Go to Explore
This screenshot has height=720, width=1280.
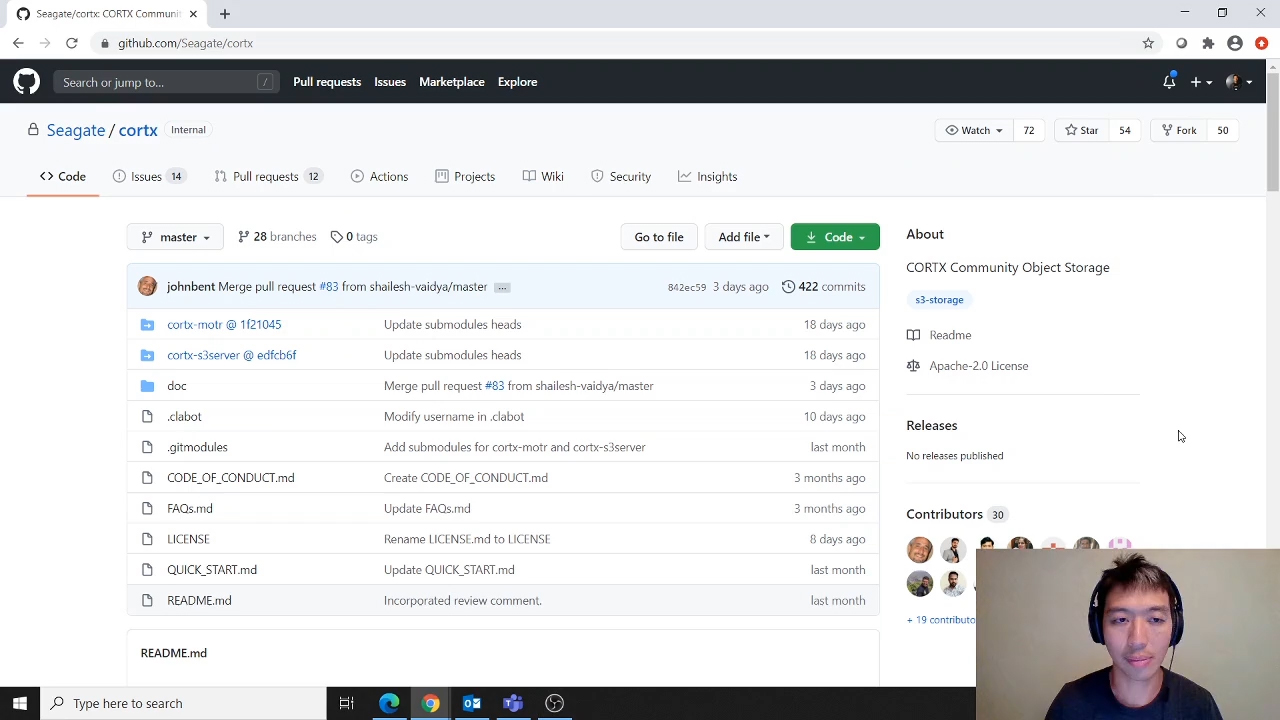(517, 82)
